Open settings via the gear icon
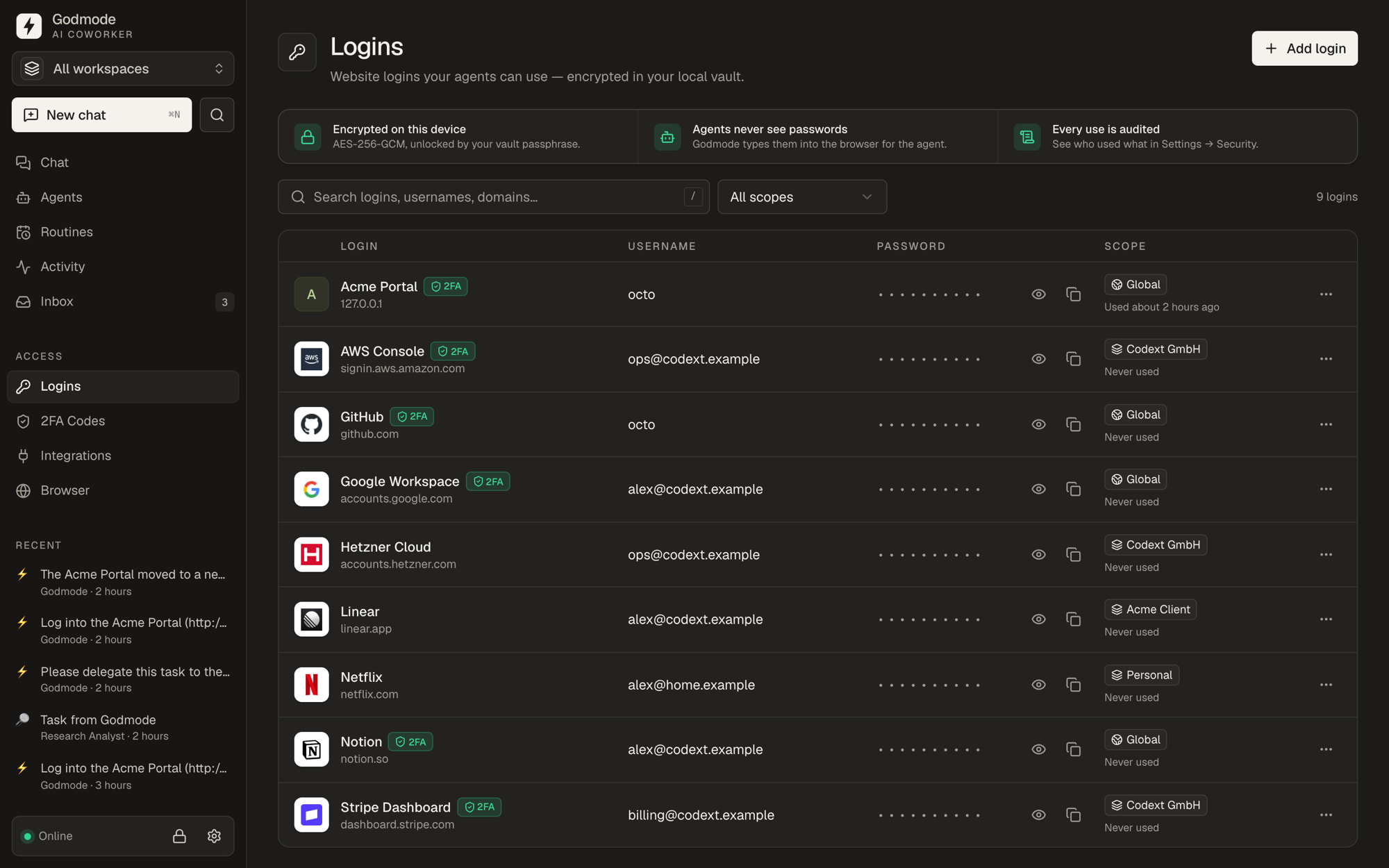The image size is (1389, 868). [x=214, y=836]
